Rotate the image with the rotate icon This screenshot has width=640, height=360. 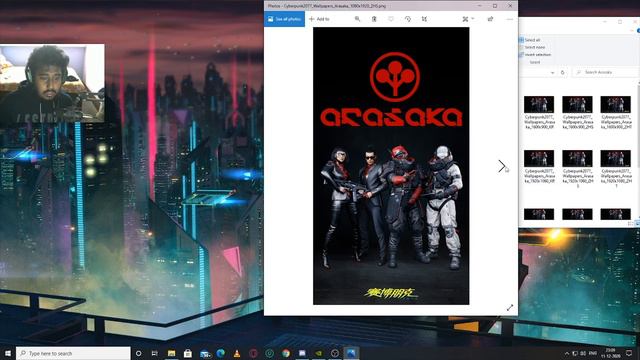tap(407, 19)
